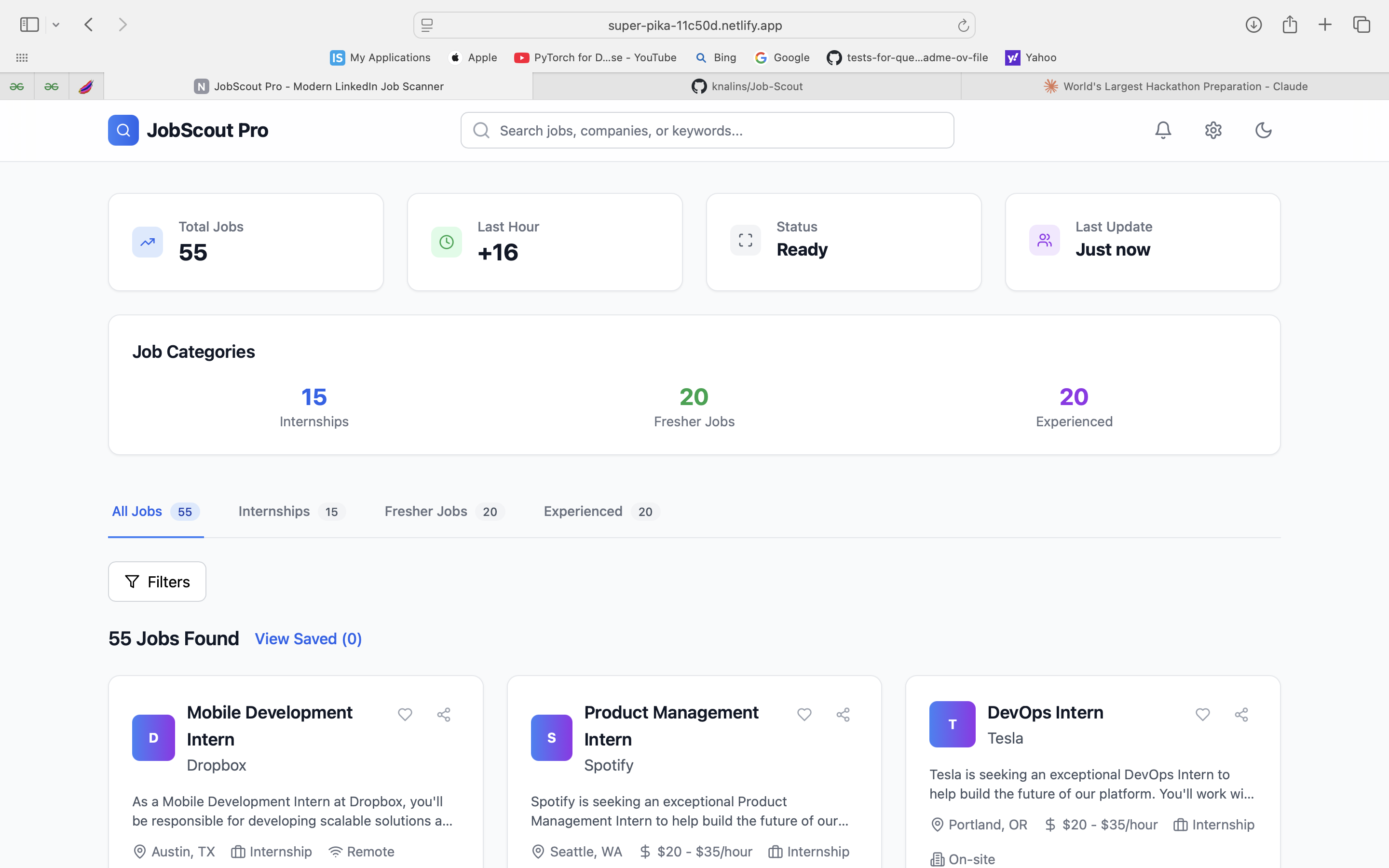The width and height of the screenshot is (1389, 868).
Task: Click the JobScout Pro logo icon
Action: point(123,130)
